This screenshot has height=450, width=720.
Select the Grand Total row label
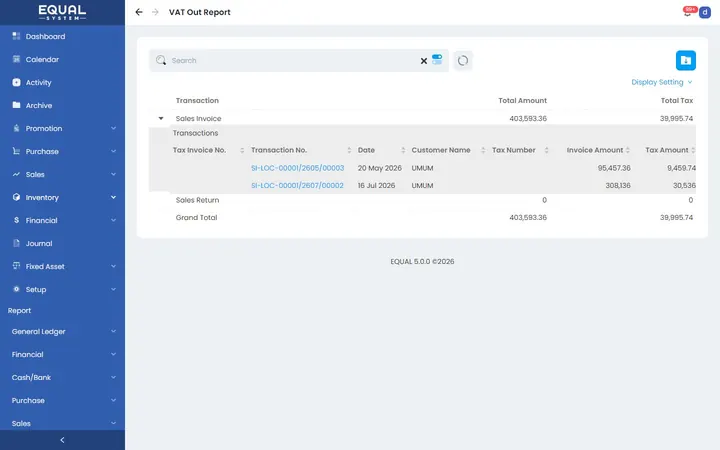(196, 218)
